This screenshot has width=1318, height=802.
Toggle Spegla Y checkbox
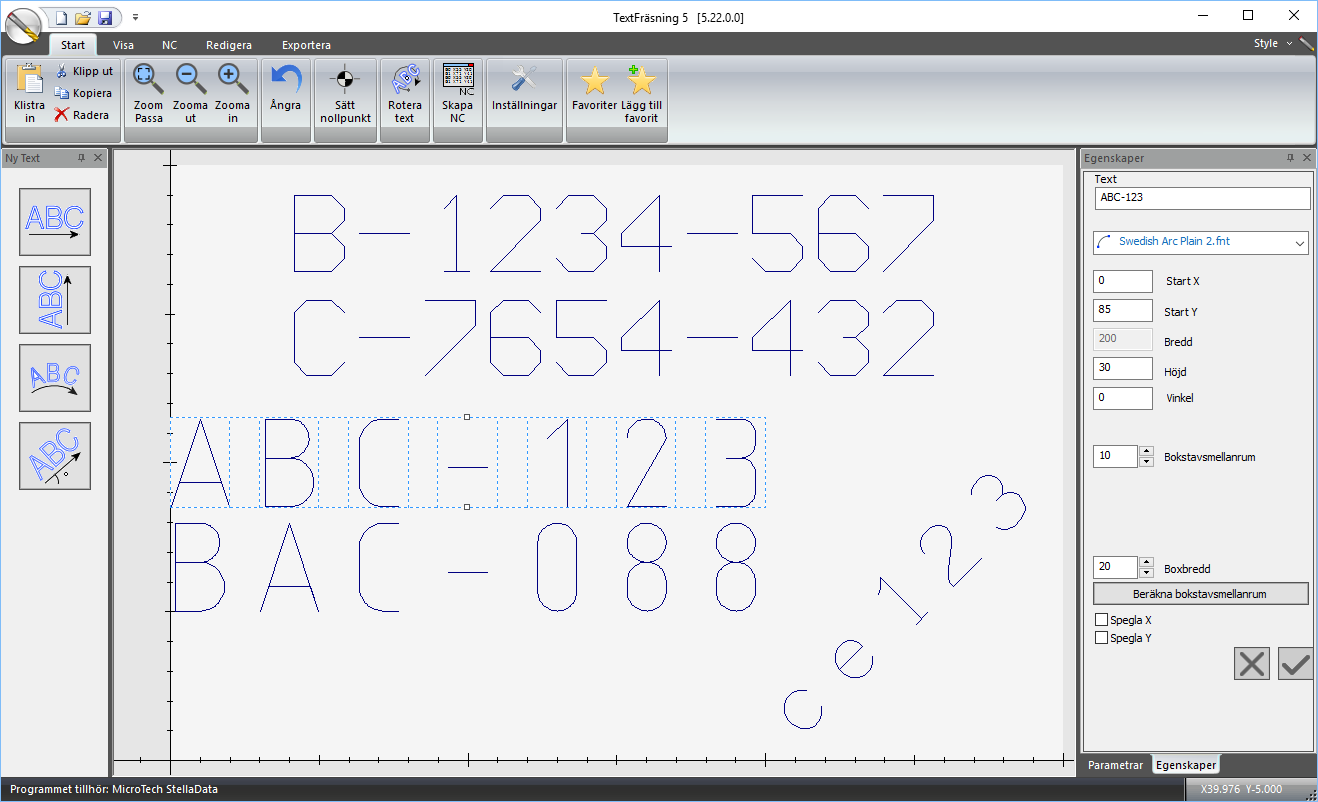tap(1102, 638)
